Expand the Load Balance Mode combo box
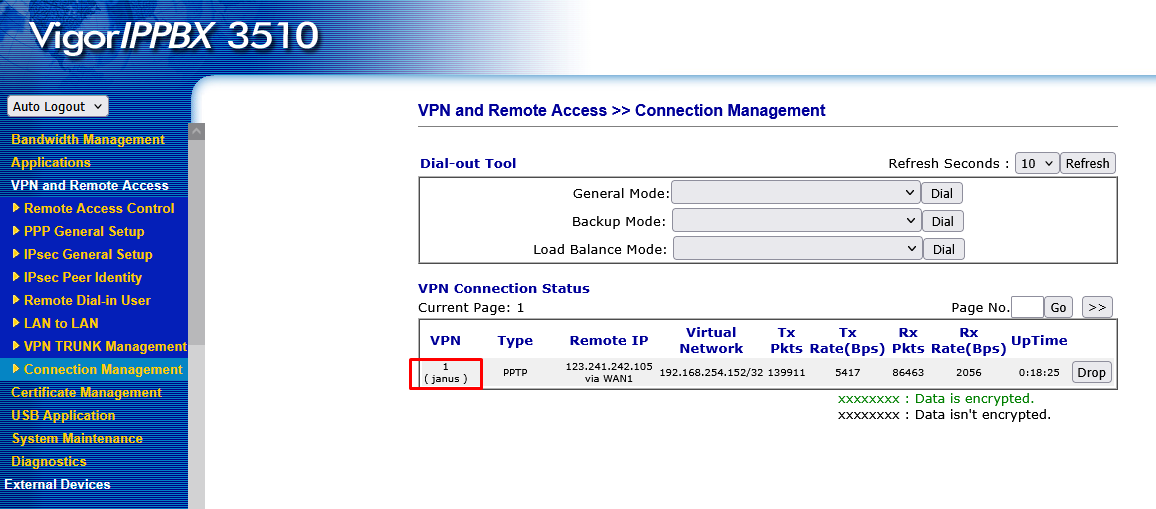The height and width of the screenshot is (509, 1156). click(x=797, y=249)
